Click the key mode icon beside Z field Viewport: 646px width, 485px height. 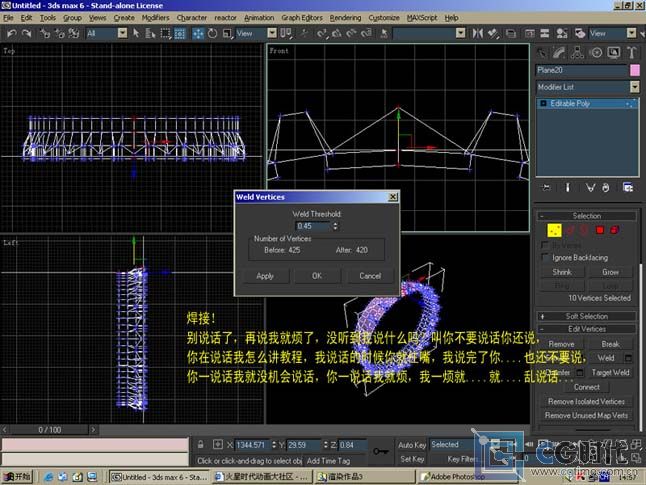click(x=381, y=452)
